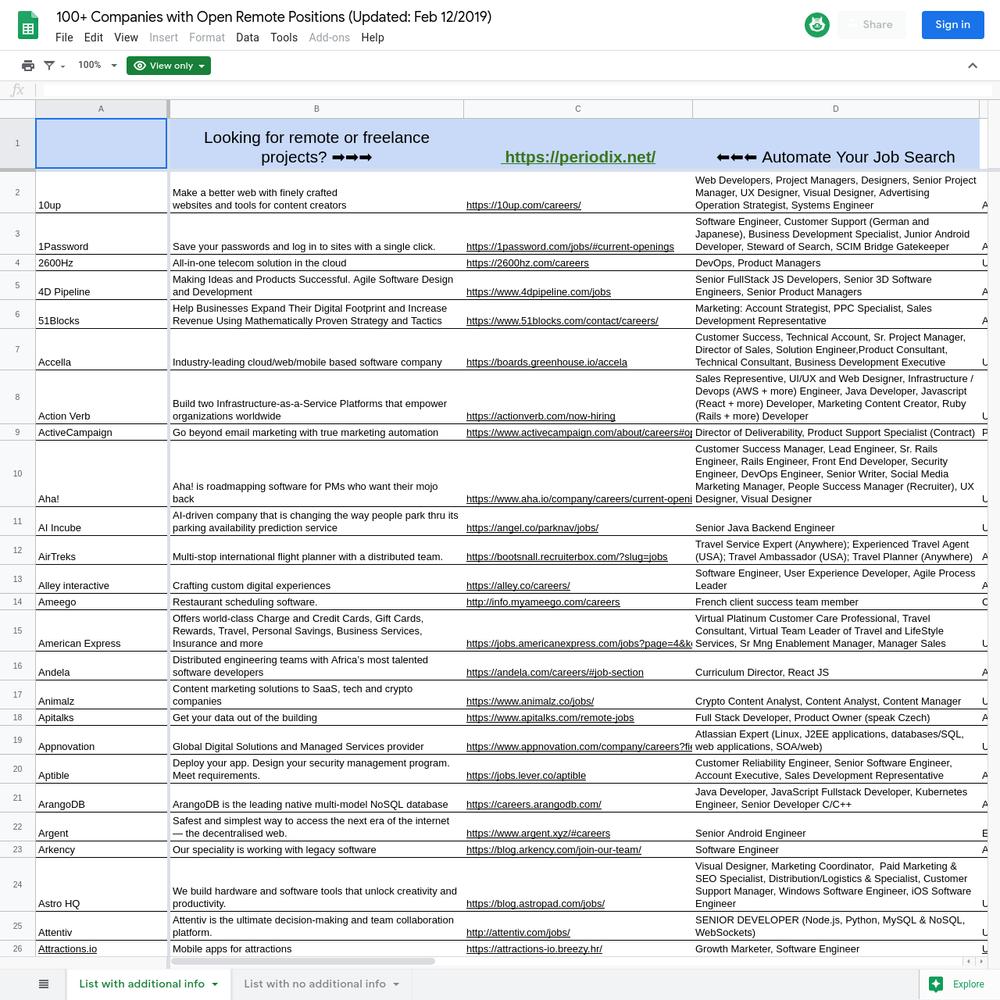This screenshot has width=1000, height=1000.
Task: Open the actionverb.com now-hiring link
Action: (x=541, y=416)
